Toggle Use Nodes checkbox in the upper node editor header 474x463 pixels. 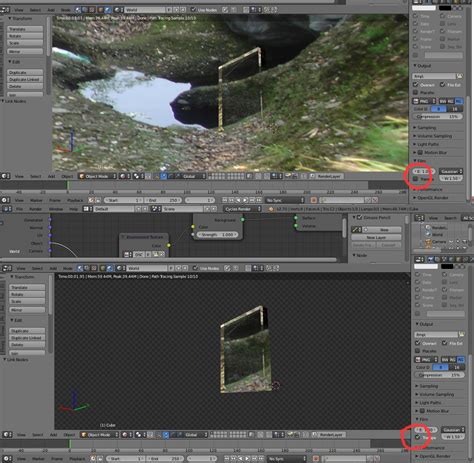193,9
